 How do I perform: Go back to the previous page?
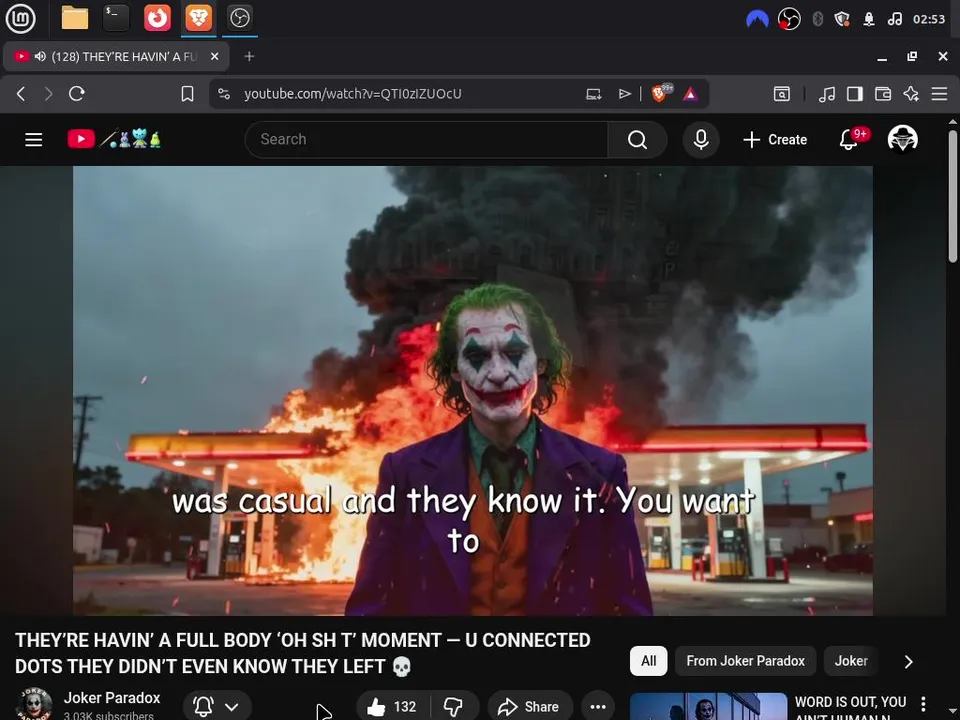tap(21, 94)
